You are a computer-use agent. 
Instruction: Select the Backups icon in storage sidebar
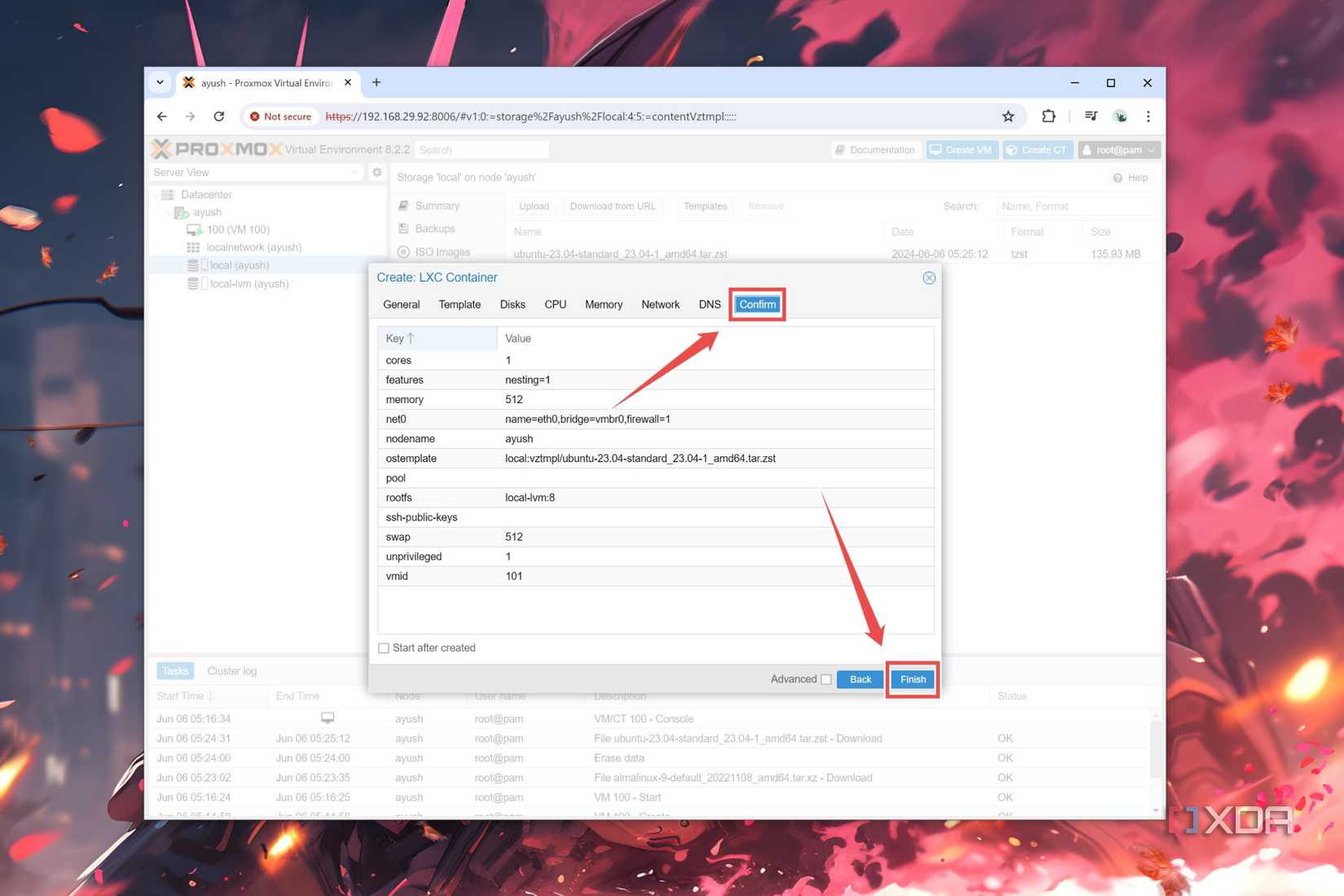point(403,229)
